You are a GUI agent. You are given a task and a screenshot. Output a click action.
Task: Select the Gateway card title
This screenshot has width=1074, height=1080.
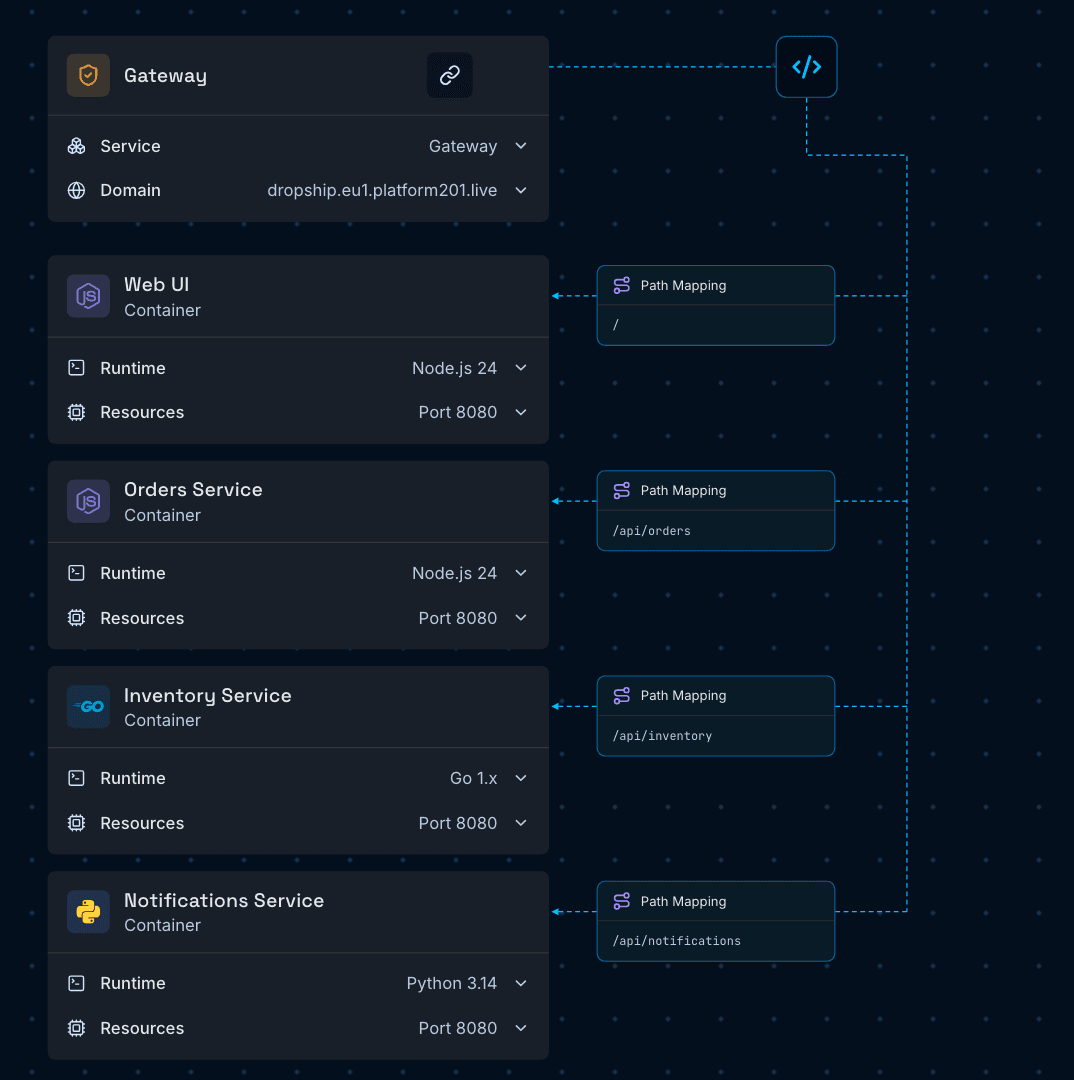(165, 76)
